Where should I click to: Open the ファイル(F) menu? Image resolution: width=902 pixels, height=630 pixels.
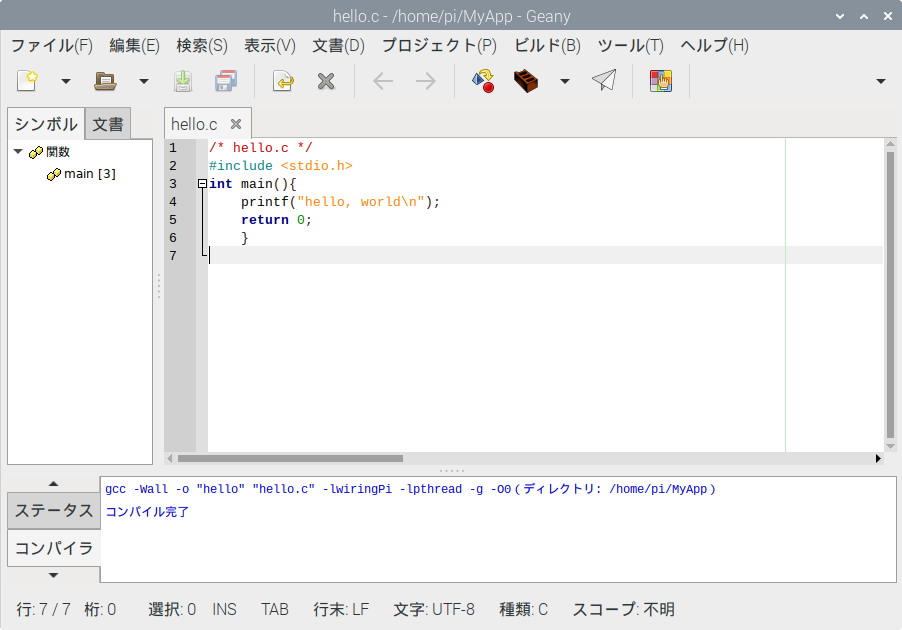pos(52,45)
